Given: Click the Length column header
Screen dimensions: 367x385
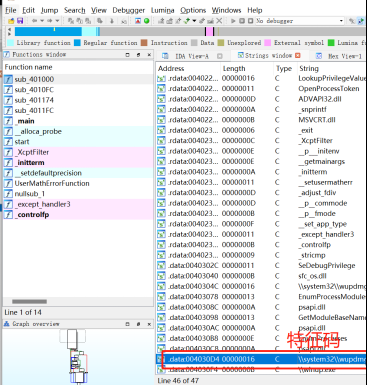Looking at the screenshot, I should click(x=234, y=68).
